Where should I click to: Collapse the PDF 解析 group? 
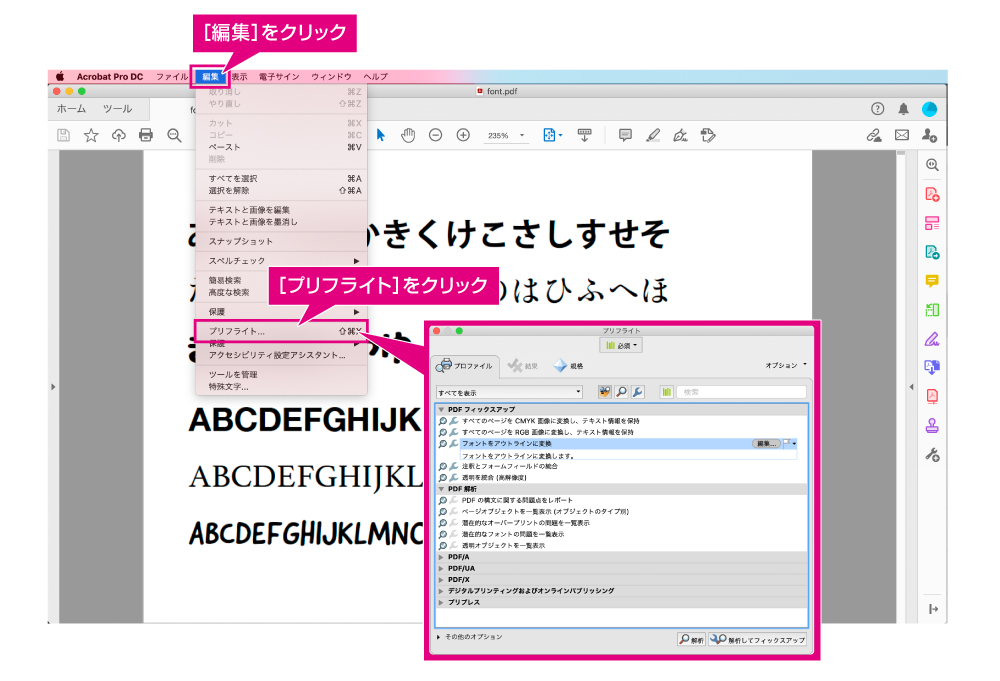click(x=441, y=489)
